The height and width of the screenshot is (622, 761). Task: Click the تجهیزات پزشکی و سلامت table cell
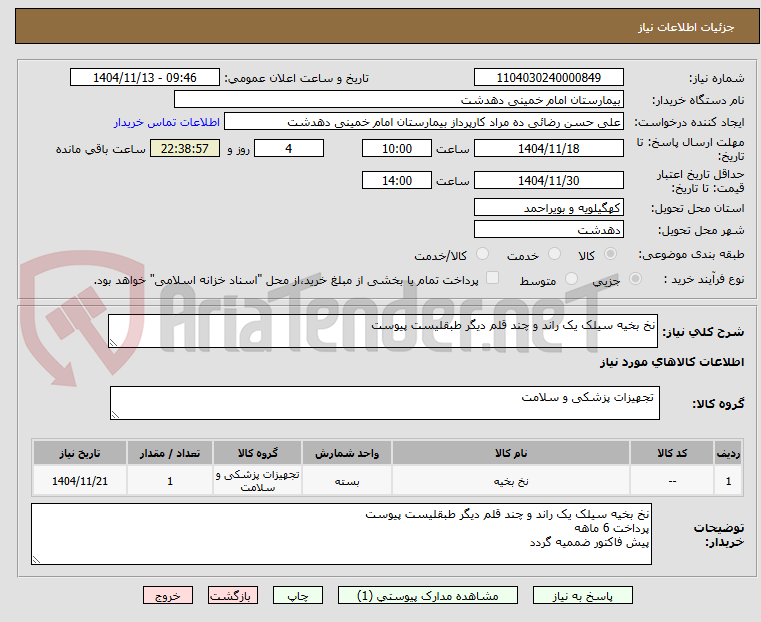pyautogui.click(x=257, y=481)
